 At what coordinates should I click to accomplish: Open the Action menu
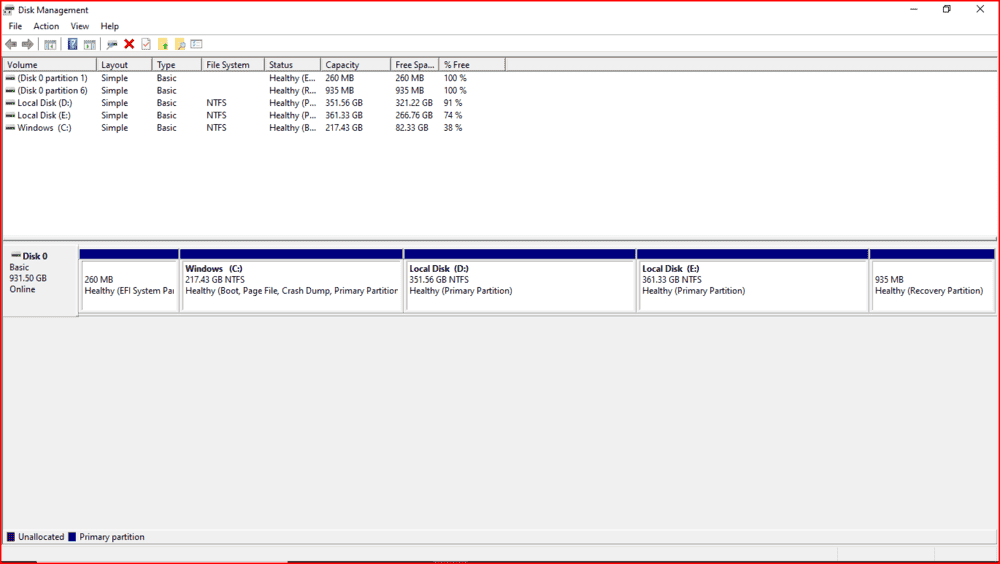[x=46, y=26]
